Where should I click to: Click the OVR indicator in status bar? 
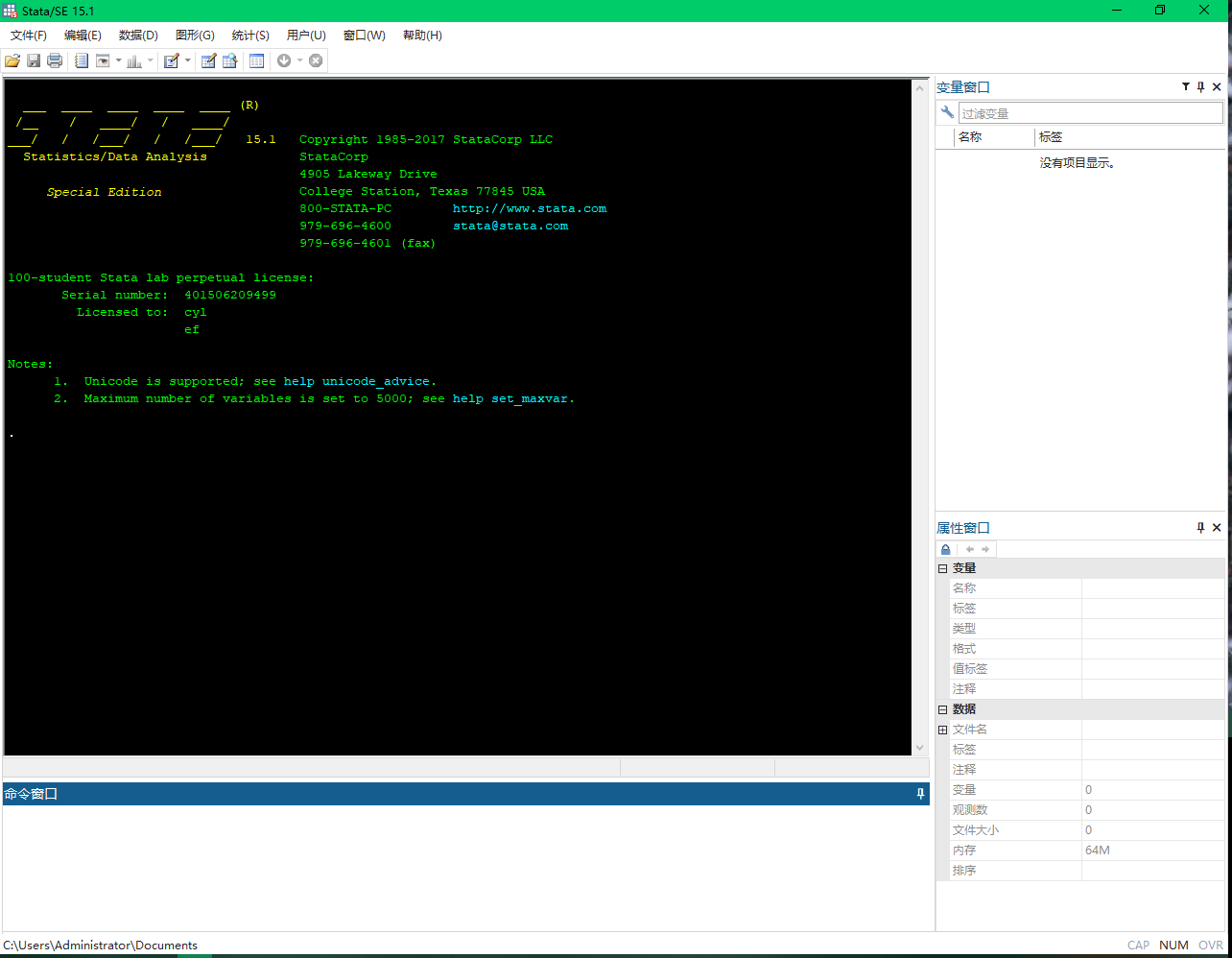click(1211, 946)
